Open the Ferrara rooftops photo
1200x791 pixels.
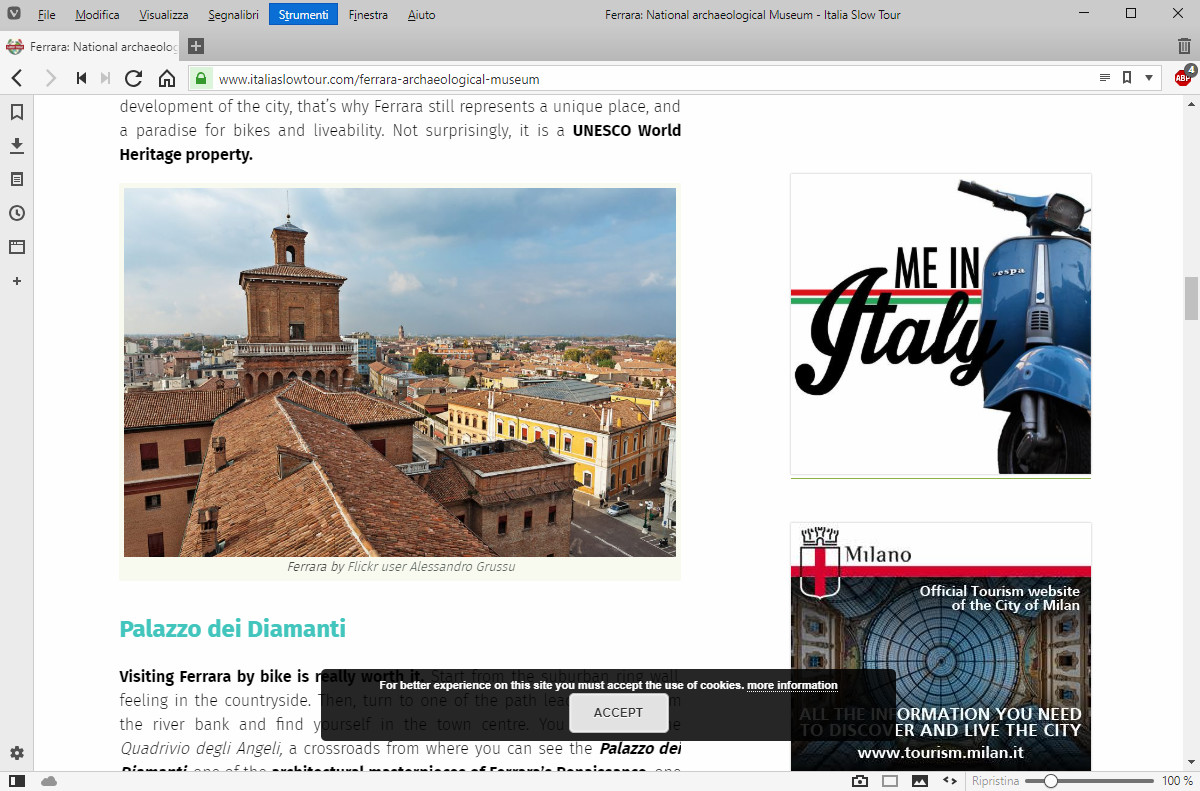point(400,372)
